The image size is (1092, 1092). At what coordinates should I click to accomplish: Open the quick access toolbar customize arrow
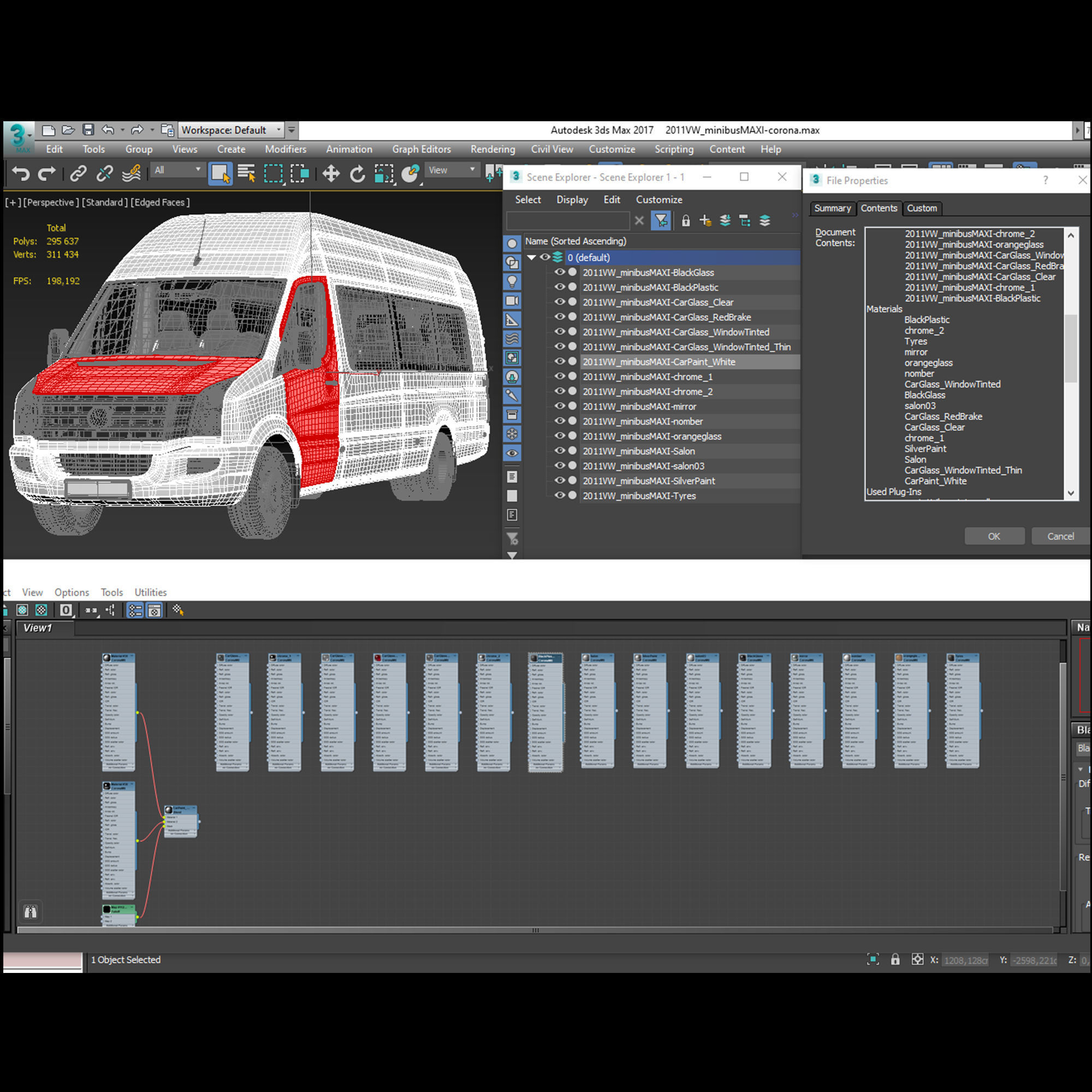[x=292, y=130]
